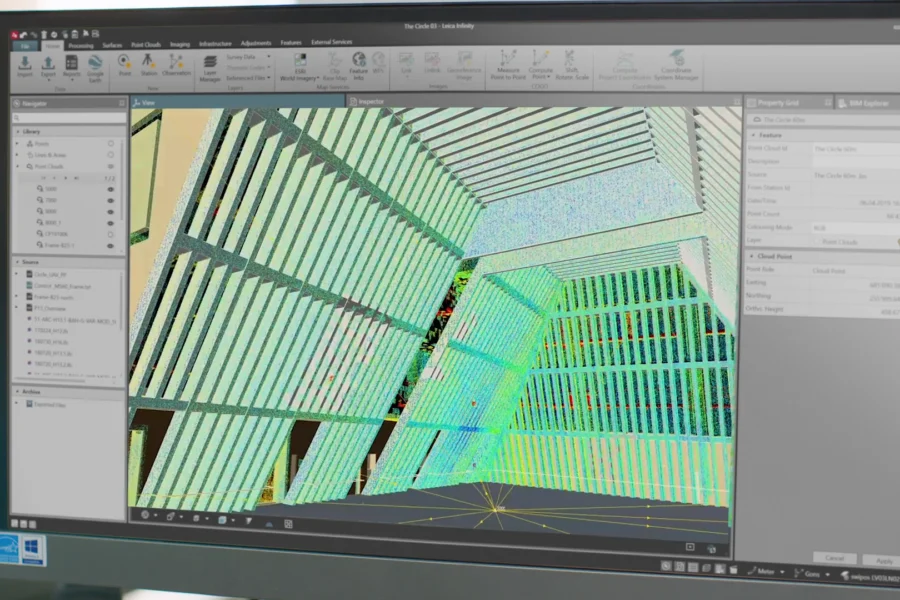Select the Shift, Rotate, Scale tool
The image size is (900, 600).
(x=571, y=65)
